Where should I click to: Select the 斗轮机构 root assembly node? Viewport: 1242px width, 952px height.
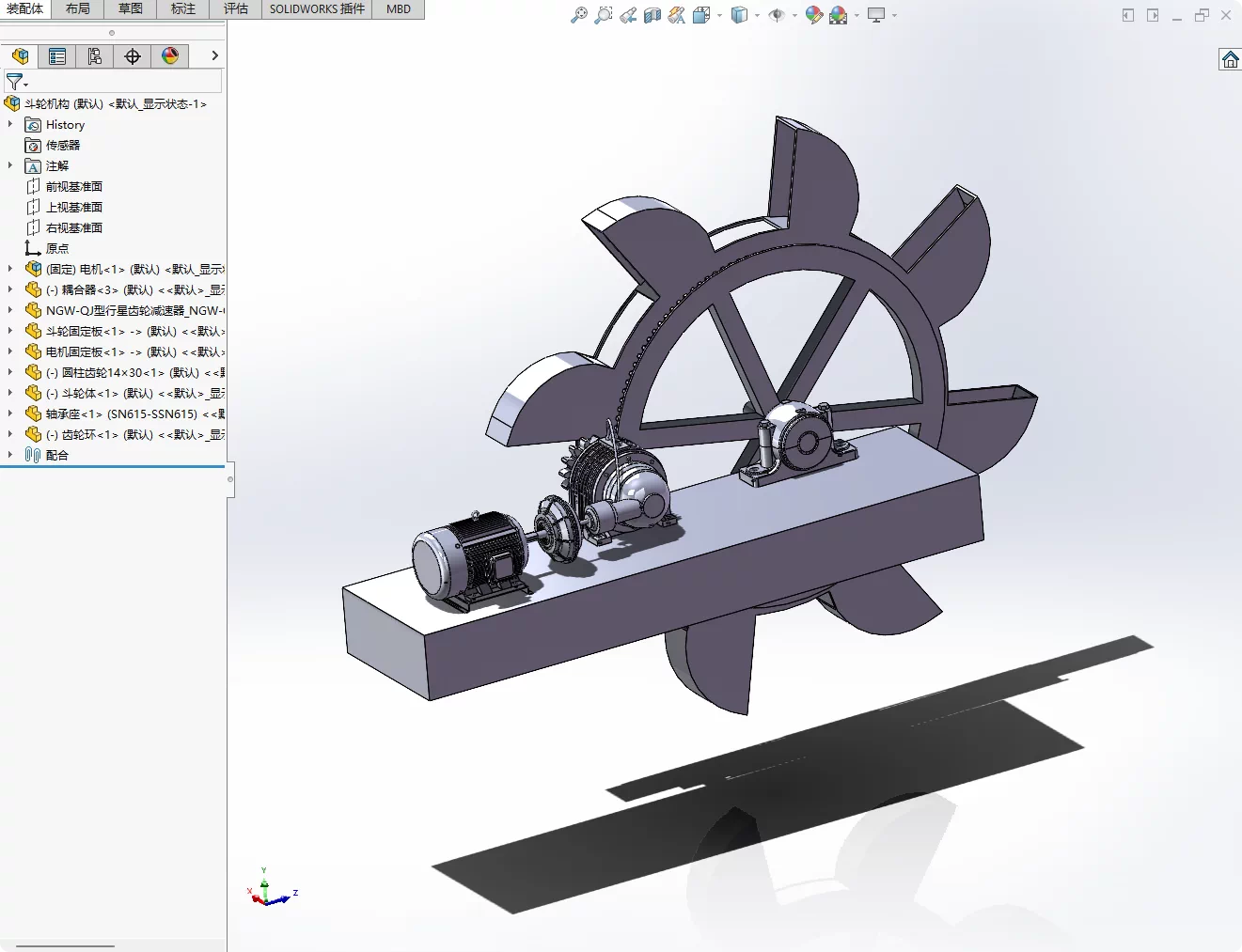coord(105,104)
